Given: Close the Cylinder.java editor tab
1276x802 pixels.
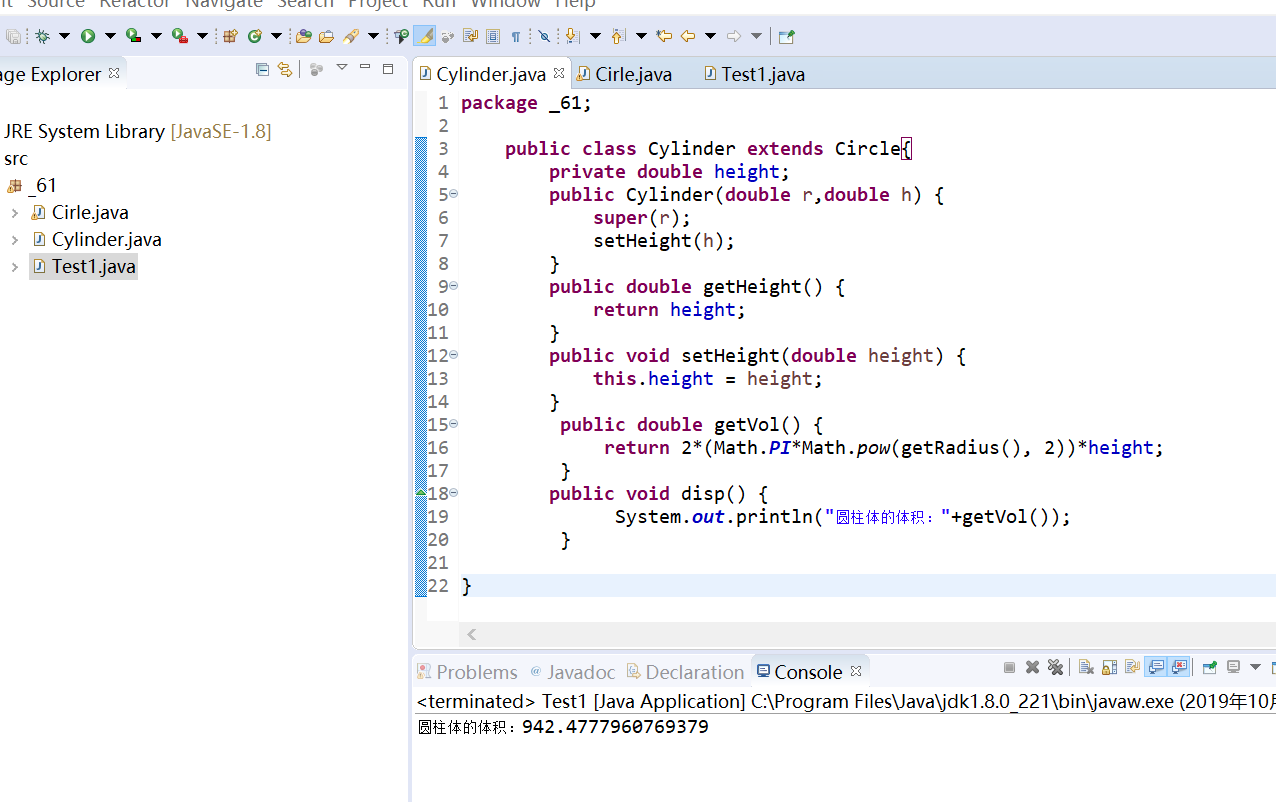Looking at the screenshot, I should 559,73.
